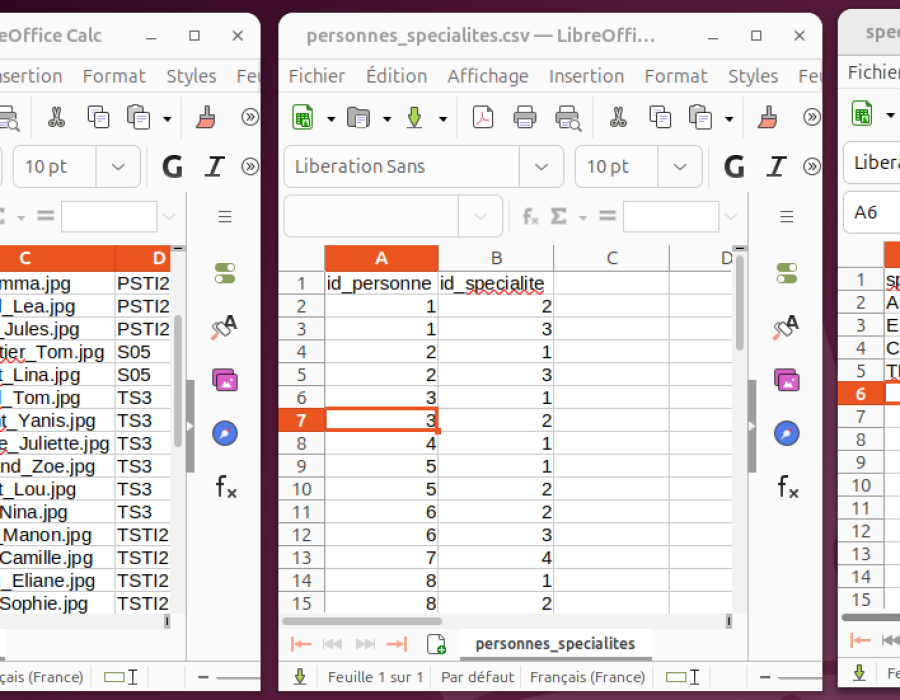
Task: Click the new spreadsheet icon in the personnes_specialites window
Action: click(302, 118)
